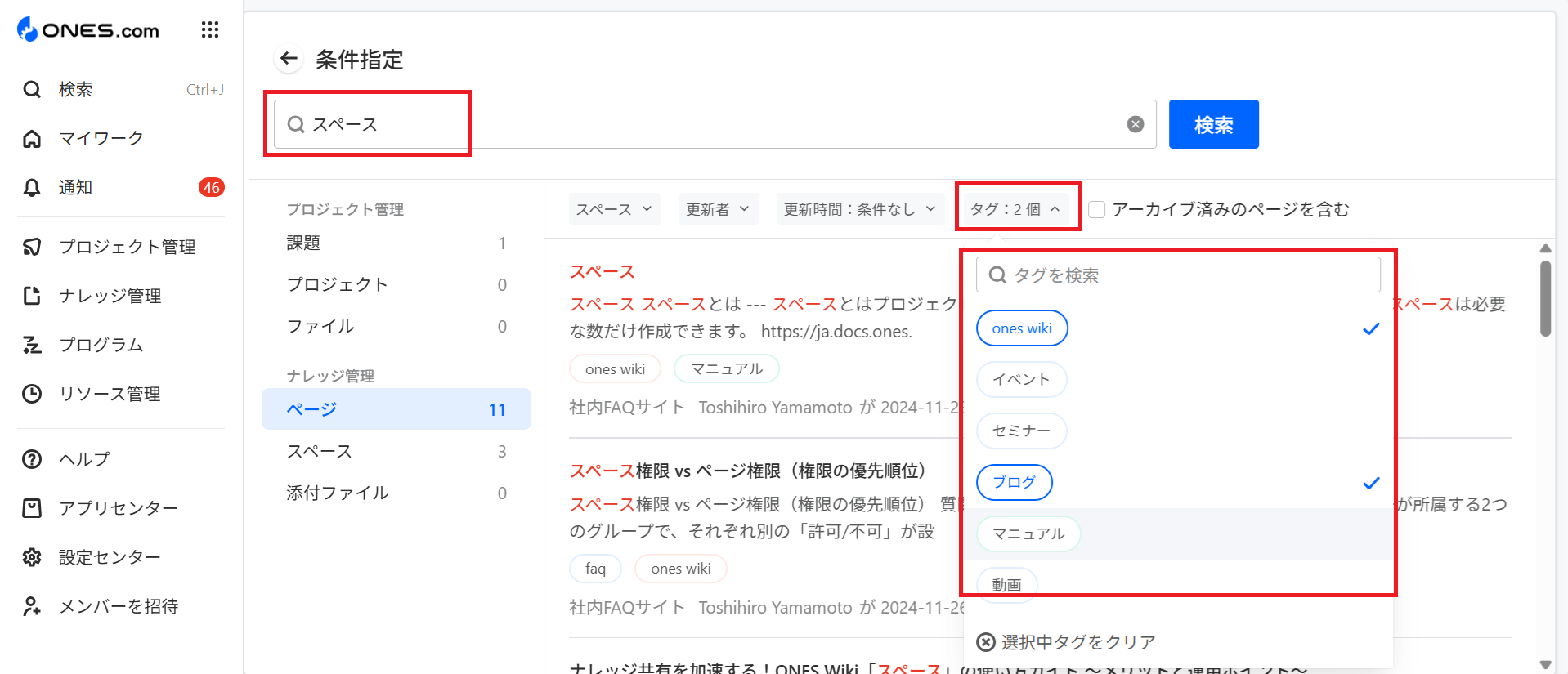Deselect the ones wiki tag option

click(1022, 328)
